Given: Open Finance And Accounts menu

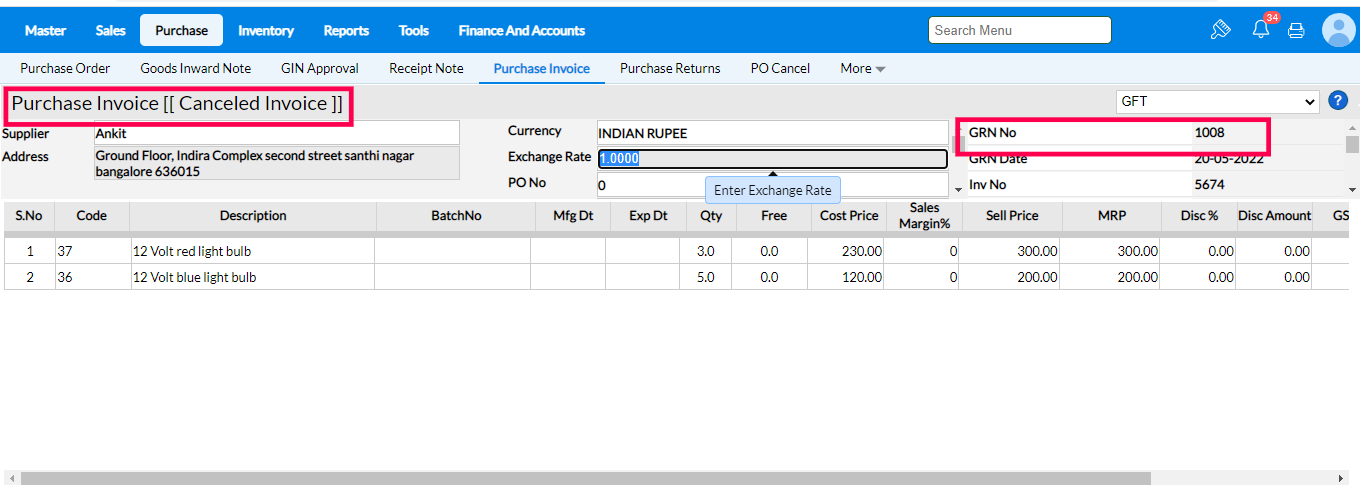Looking at the screenshot, I should (521, 30).
